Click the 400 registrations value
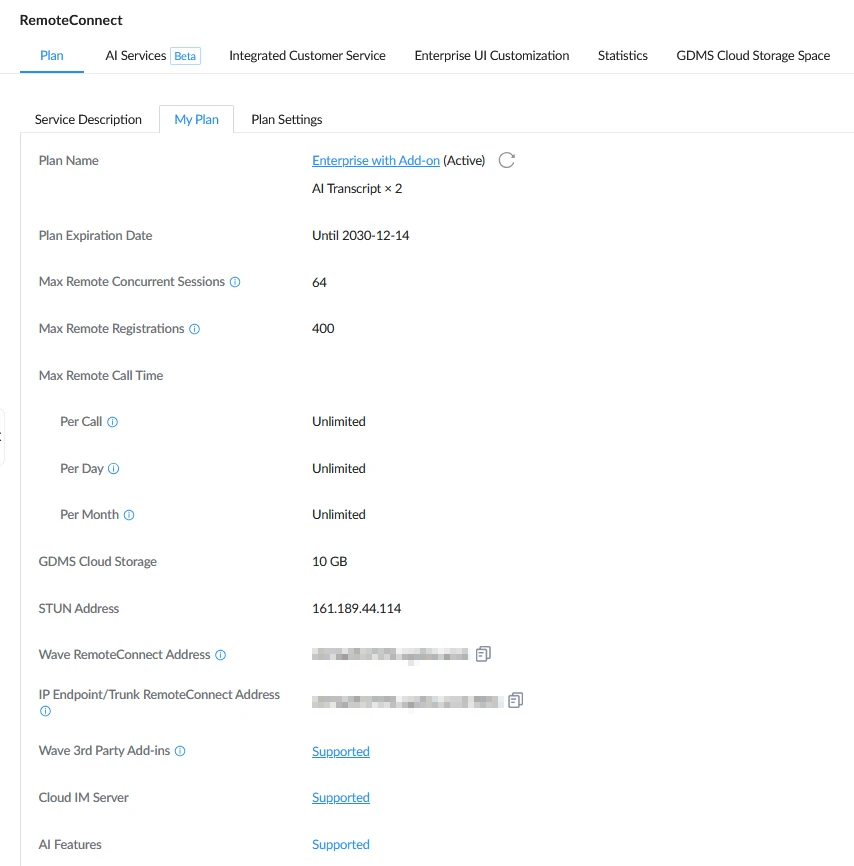This screenshot has height=866, width=854. pos(323,329)
